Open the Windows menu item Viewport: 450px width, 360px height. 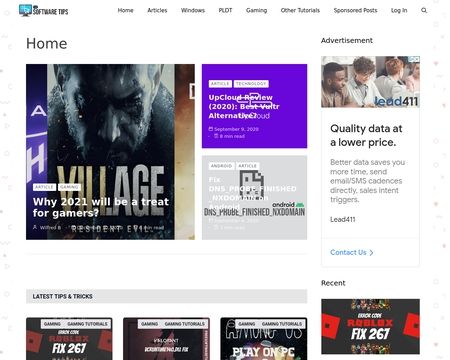coord(193,10)
